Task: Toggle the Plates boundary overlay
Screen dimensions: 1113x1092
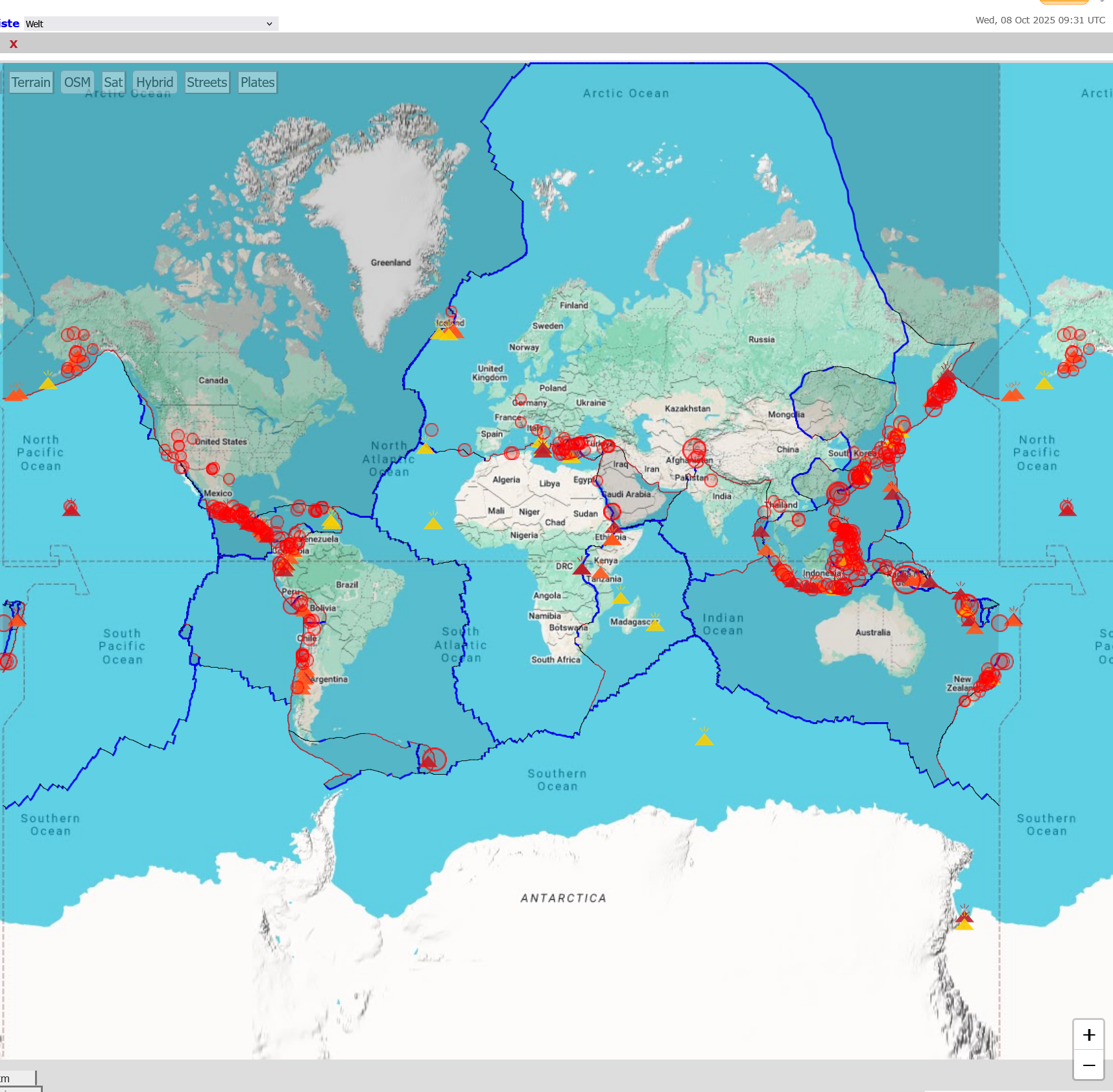Action: [257, 82]
